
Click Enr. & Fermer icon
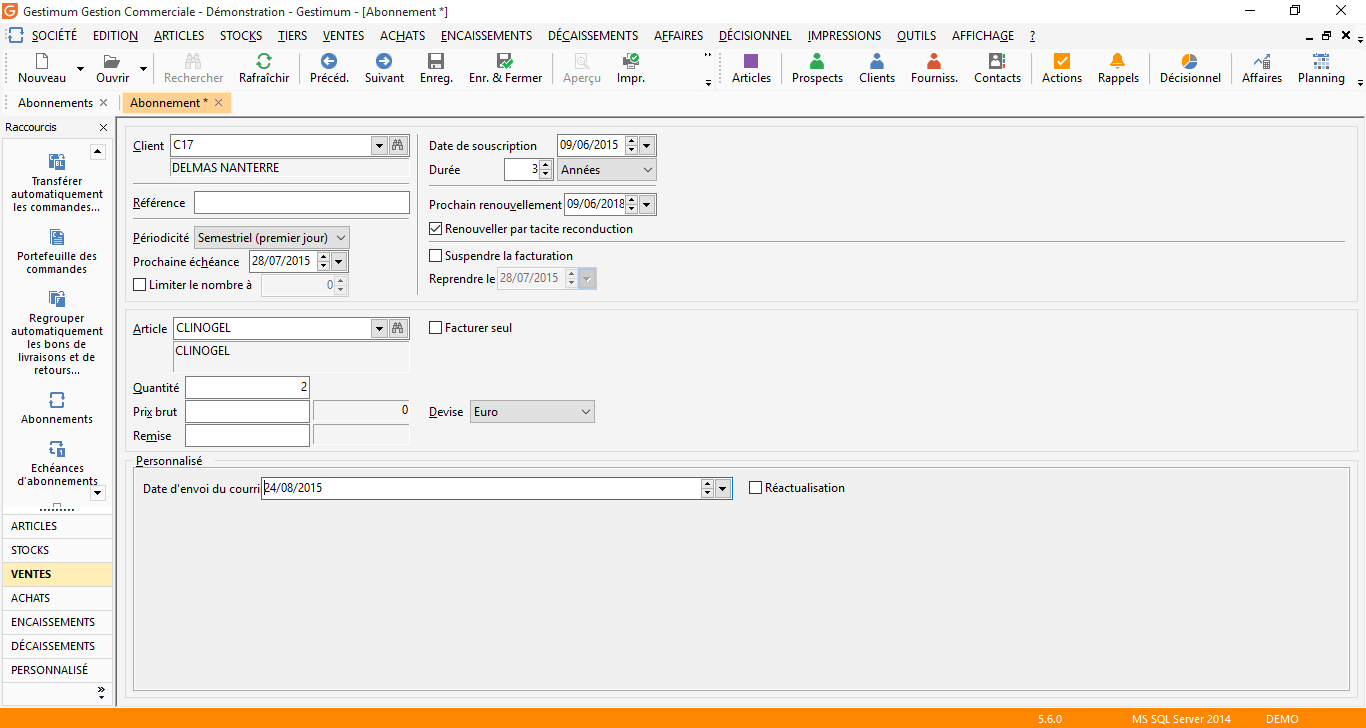coord(505,61)
